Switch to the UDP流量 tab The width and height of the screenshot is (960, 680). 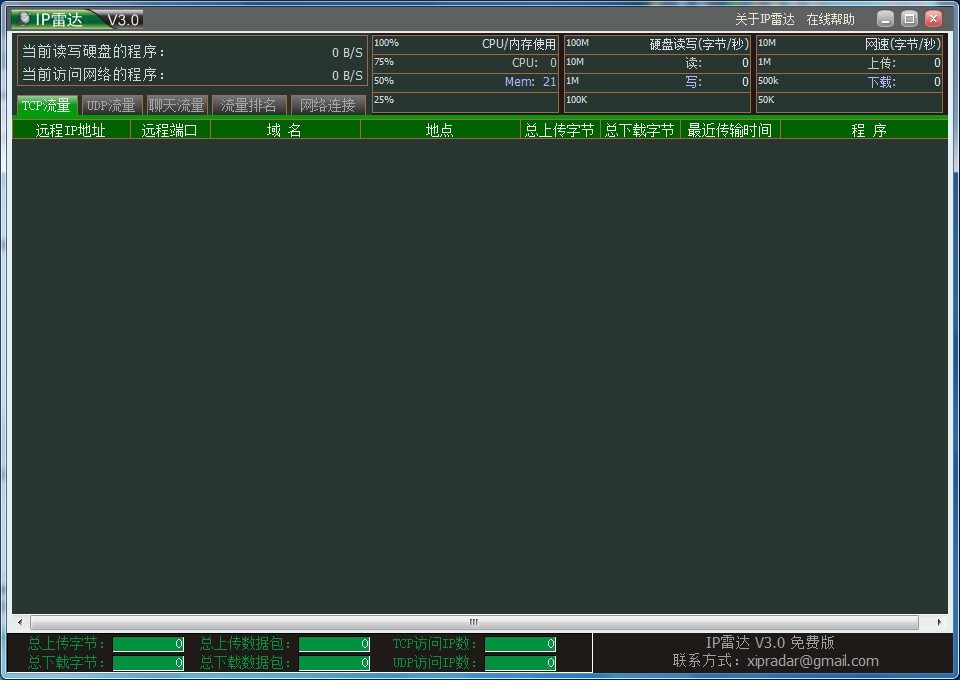[x=111, y=105]
